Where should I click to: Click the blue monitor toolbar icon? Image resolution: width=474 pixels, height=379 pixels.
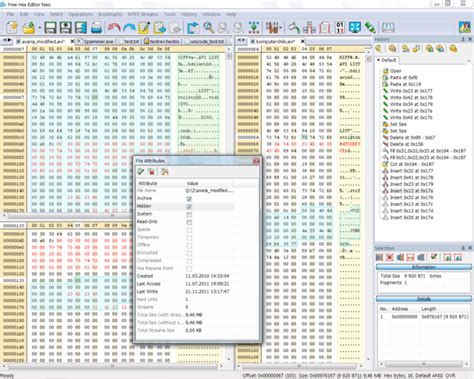click(355, 28)
